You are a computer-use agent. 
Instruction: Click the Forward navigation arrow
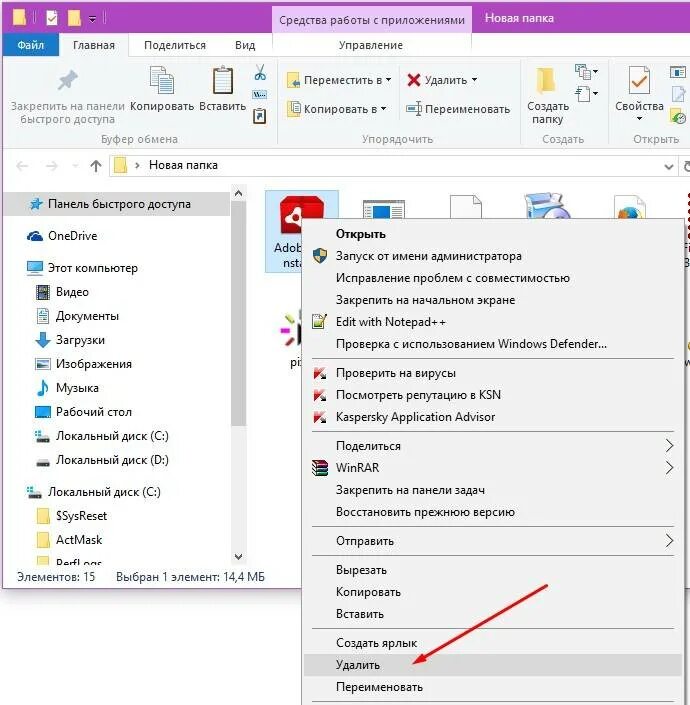point(52,166)
